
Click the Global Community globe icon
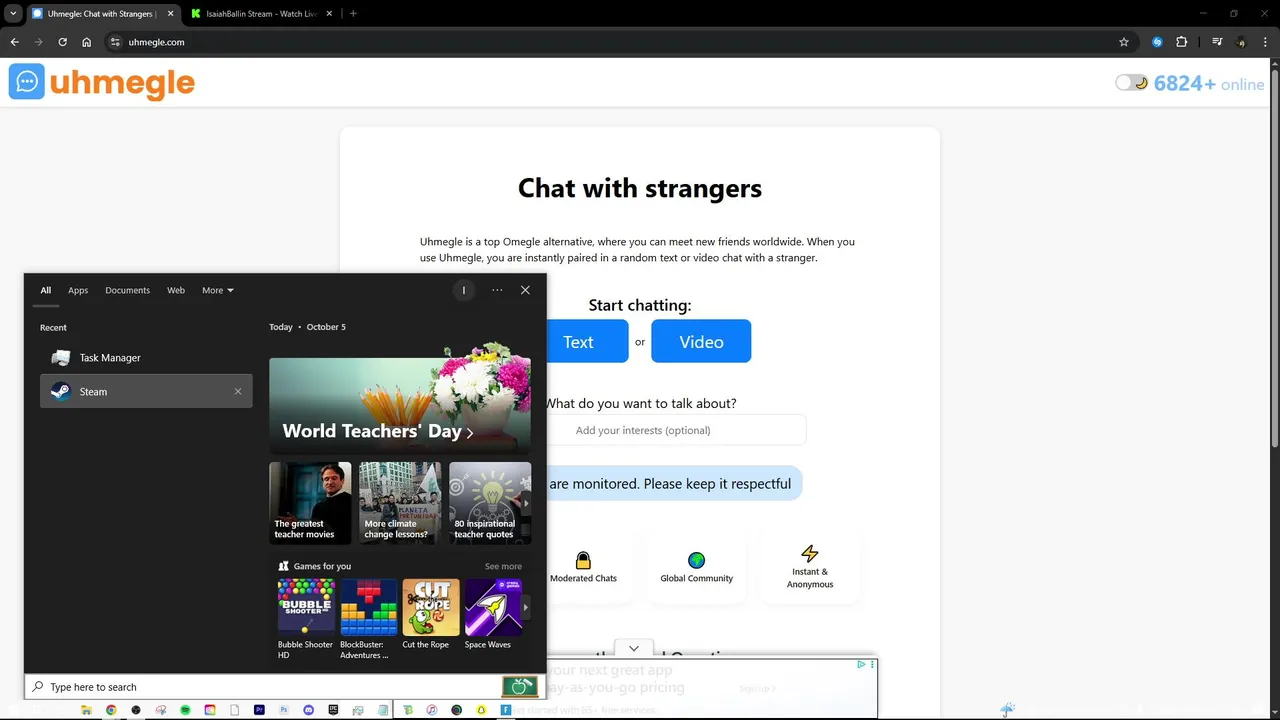pos(696,560)
